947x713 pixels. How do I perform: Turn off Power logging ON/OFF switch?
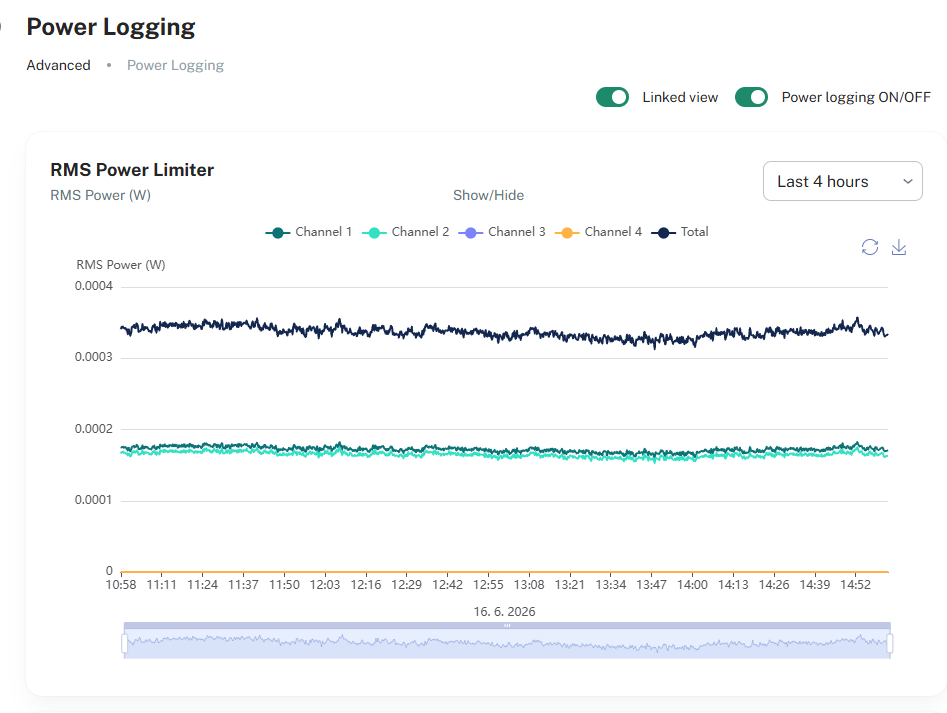[x=751, y=97]
